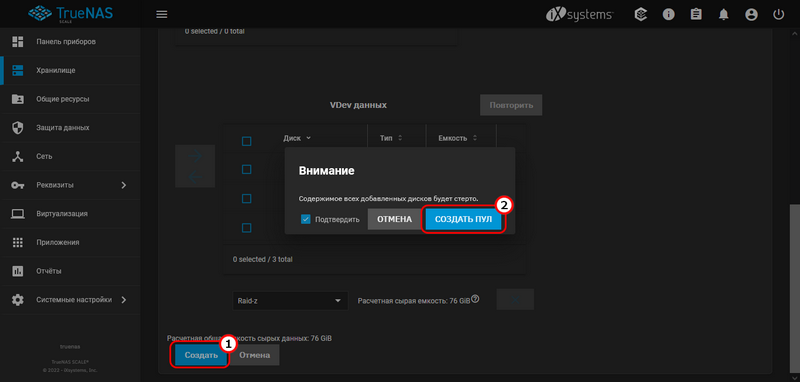Click the TrueNAS SCALE logo
This screenshot has height=382, width=800.
[70, 14]
